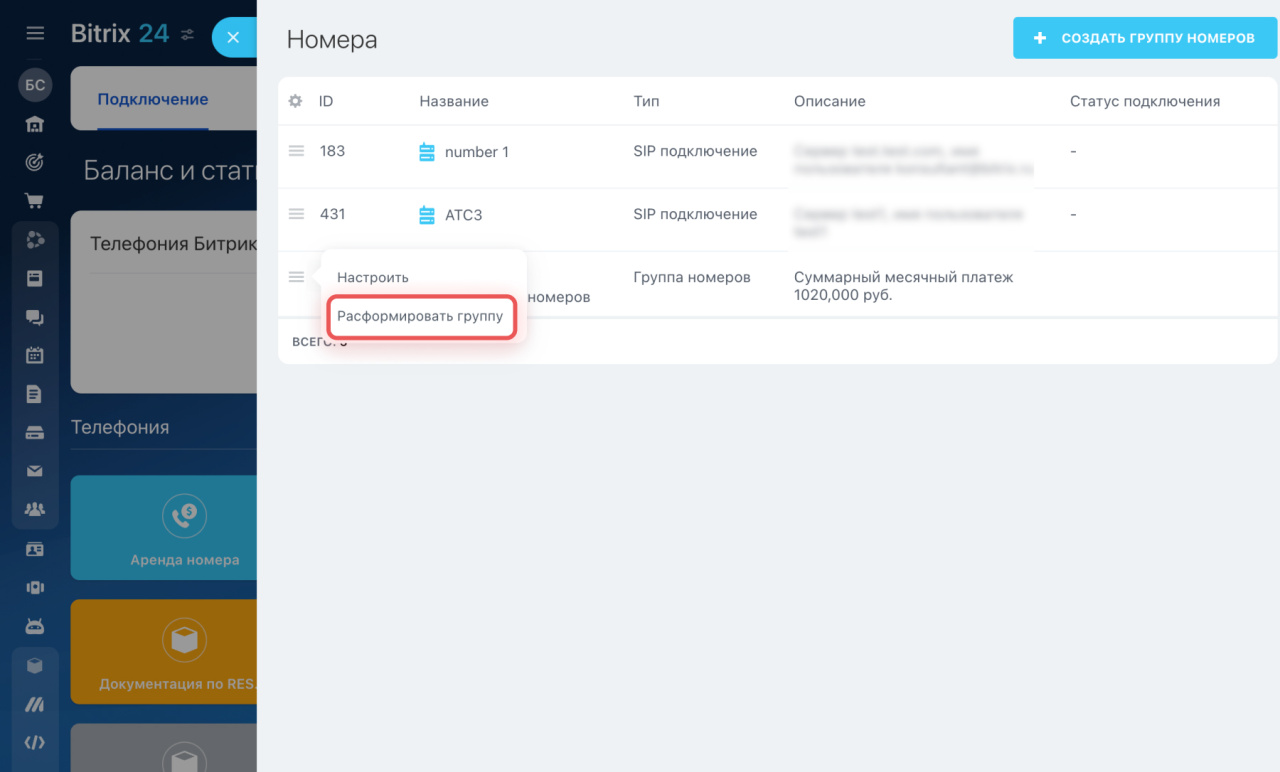Open the robot automation icon in sidebar
The height and width of the screenshot is (772, 1280).
(35, 626)
